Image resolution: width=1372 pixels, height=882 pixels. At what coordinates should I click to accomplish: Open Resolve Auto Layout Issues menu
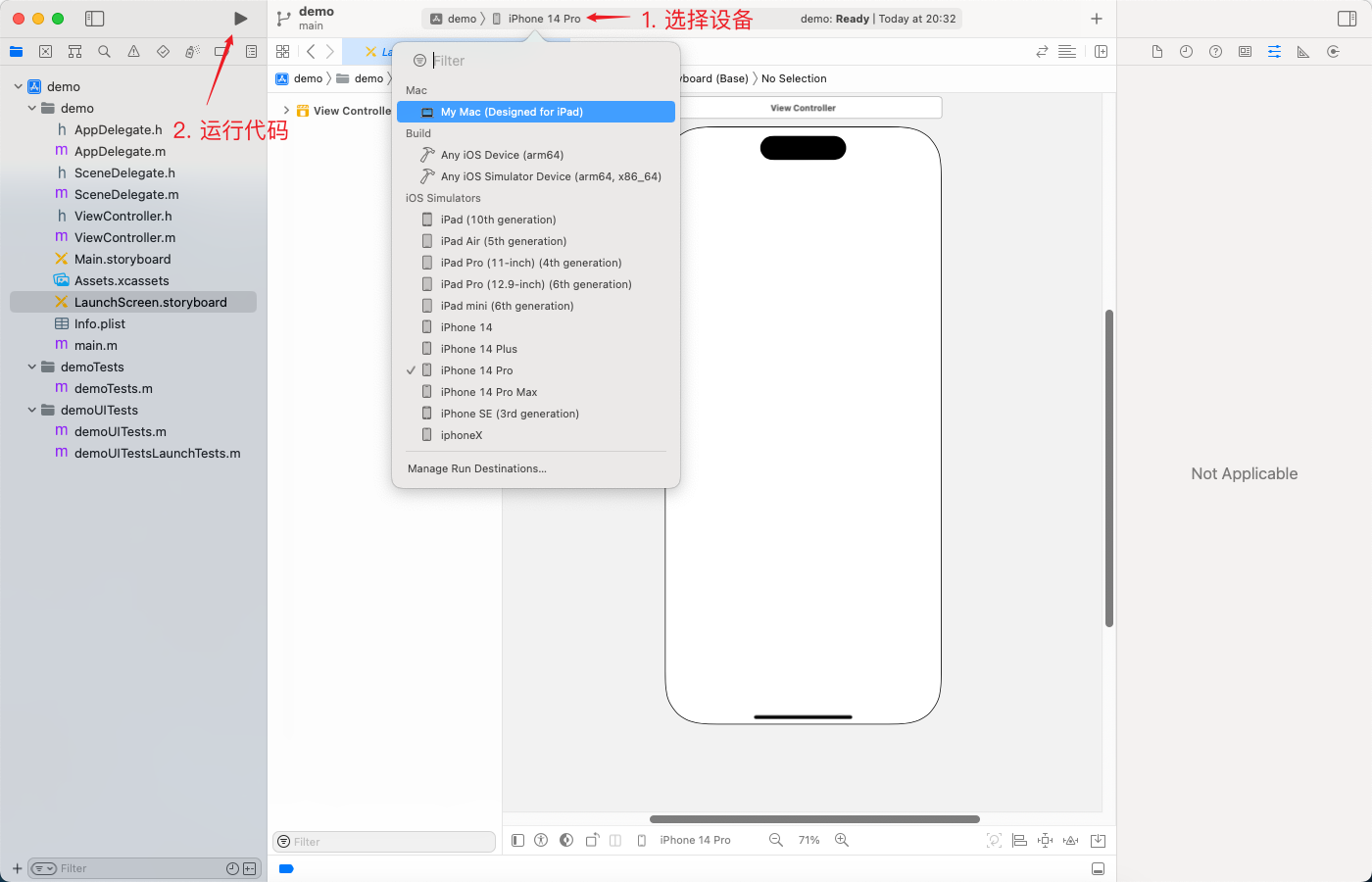tap(1071, 840)
